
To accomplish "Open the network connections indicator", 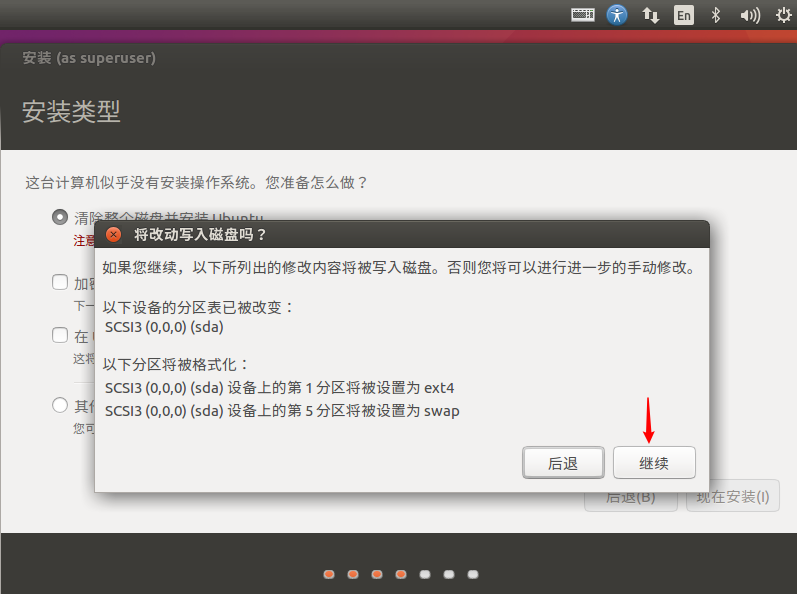I will point(651,15).
